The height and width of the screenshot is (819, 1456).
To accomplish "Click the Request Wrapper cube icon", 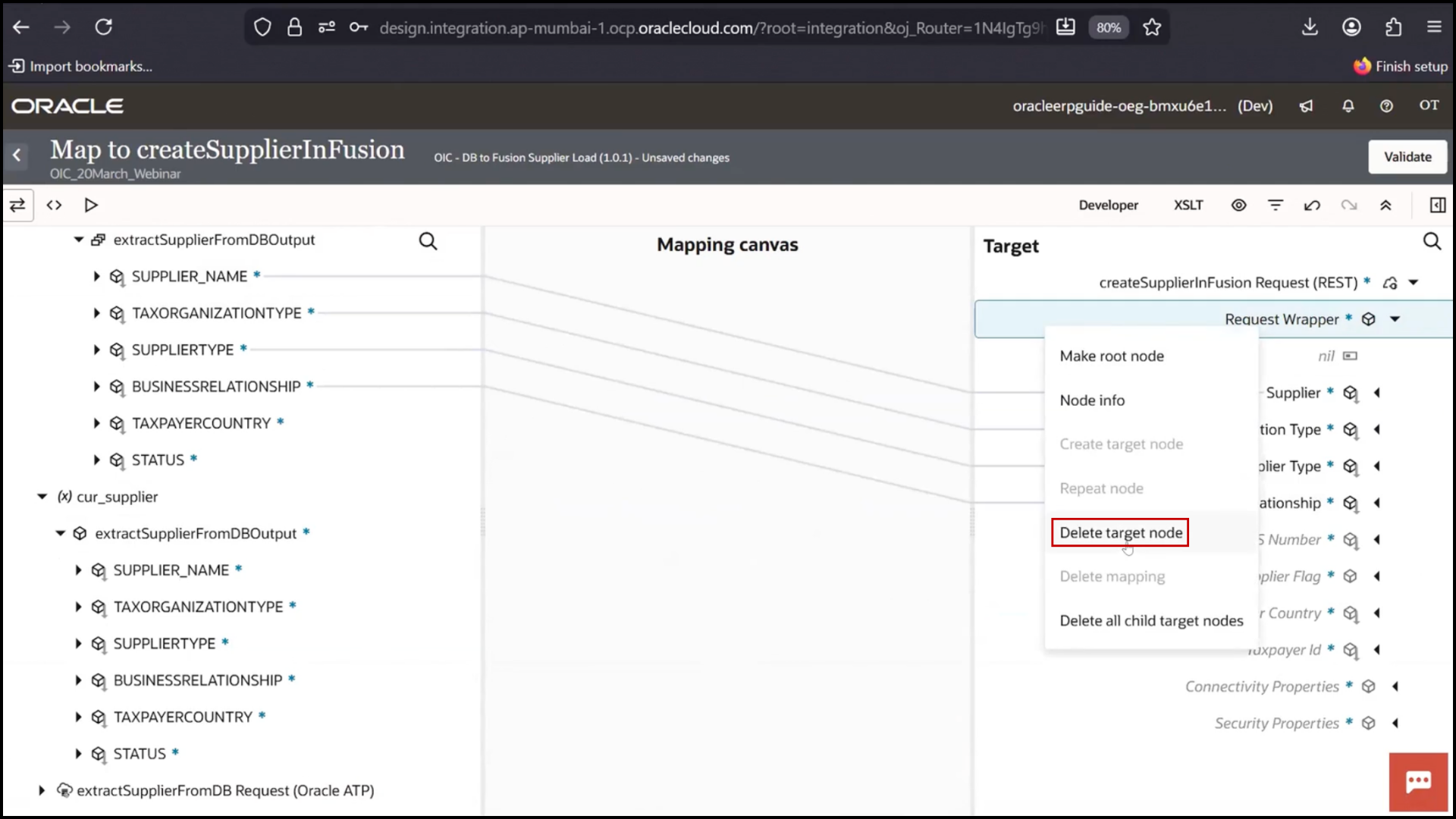I will click(1368, 319).
